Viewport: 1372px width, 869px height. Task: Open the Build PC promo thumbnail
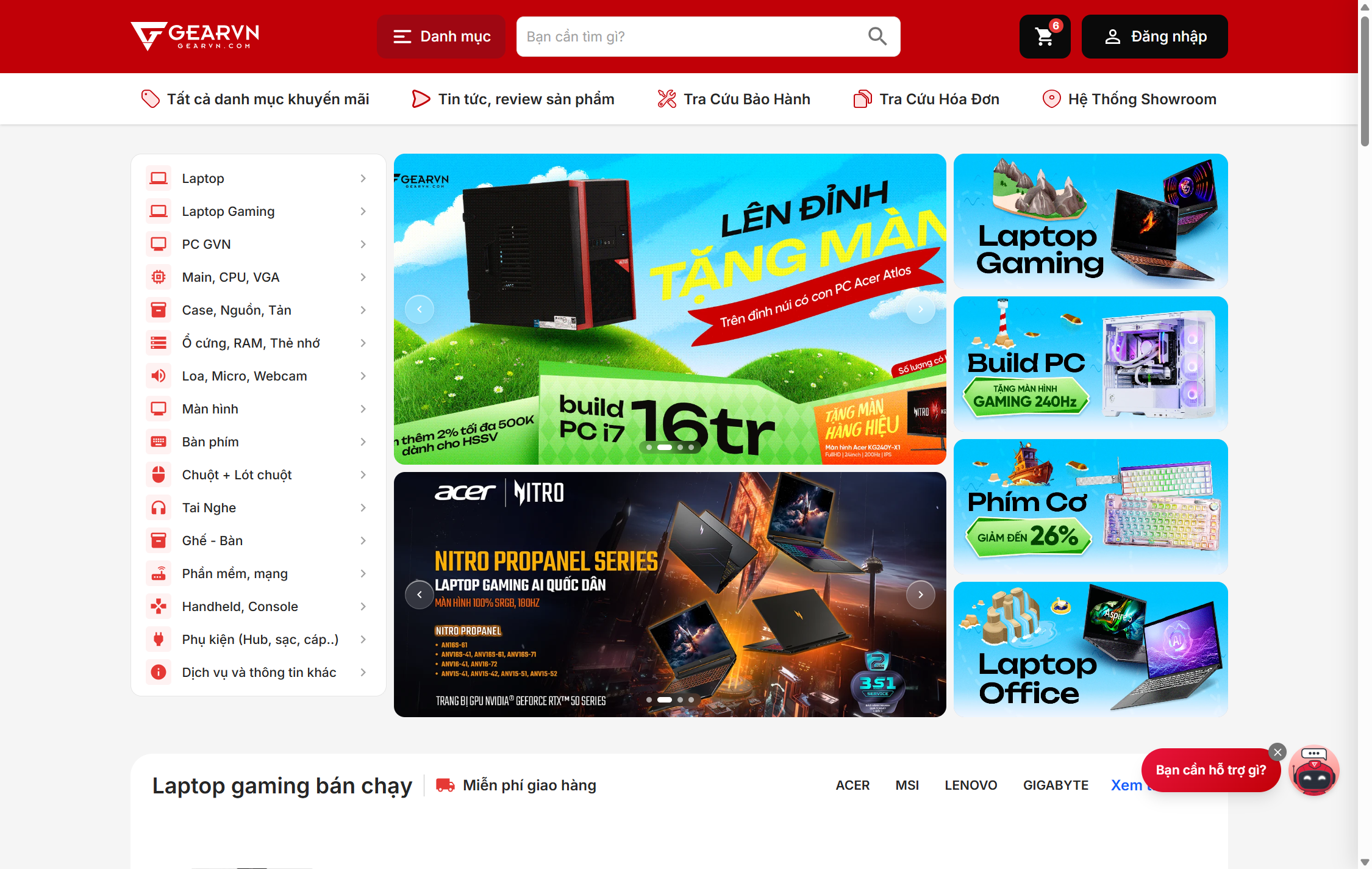click(x=1090, y=364)
